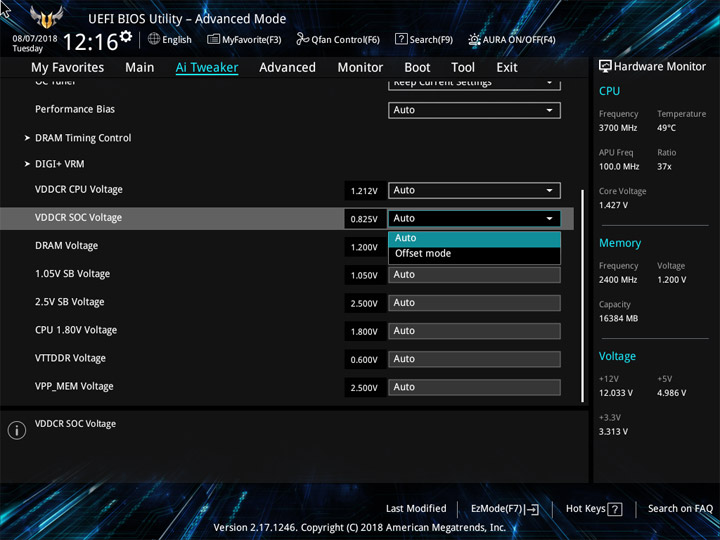This screenshot has height=540, width=720.
Task: Click the info icon beside VDDCR SOC Voltage help
Action: click(17, 430)
